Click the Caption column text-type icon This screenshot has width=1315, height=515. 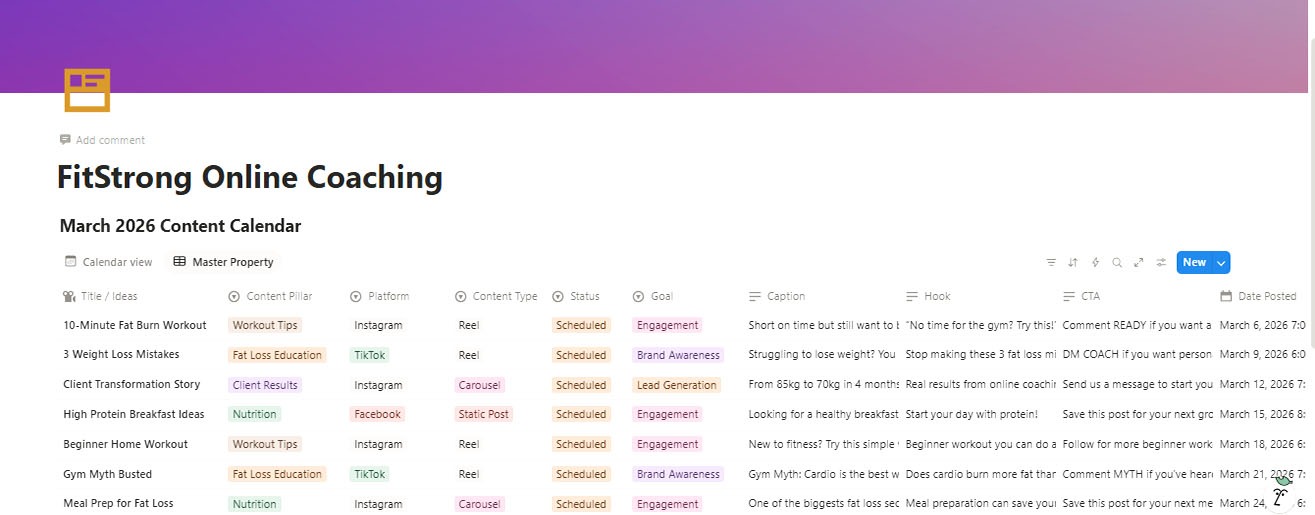click(755, 296)
